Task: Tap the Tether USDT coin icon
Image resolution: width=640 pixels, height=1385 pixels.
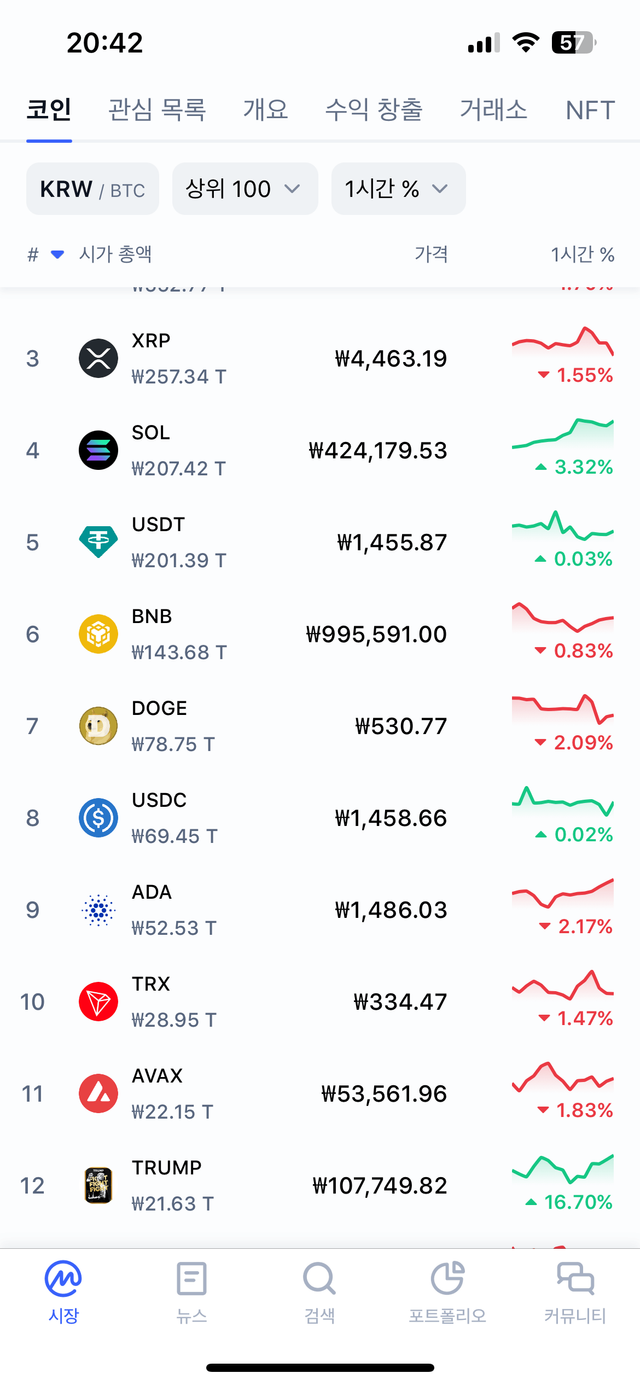Action: tap(98, 542)
